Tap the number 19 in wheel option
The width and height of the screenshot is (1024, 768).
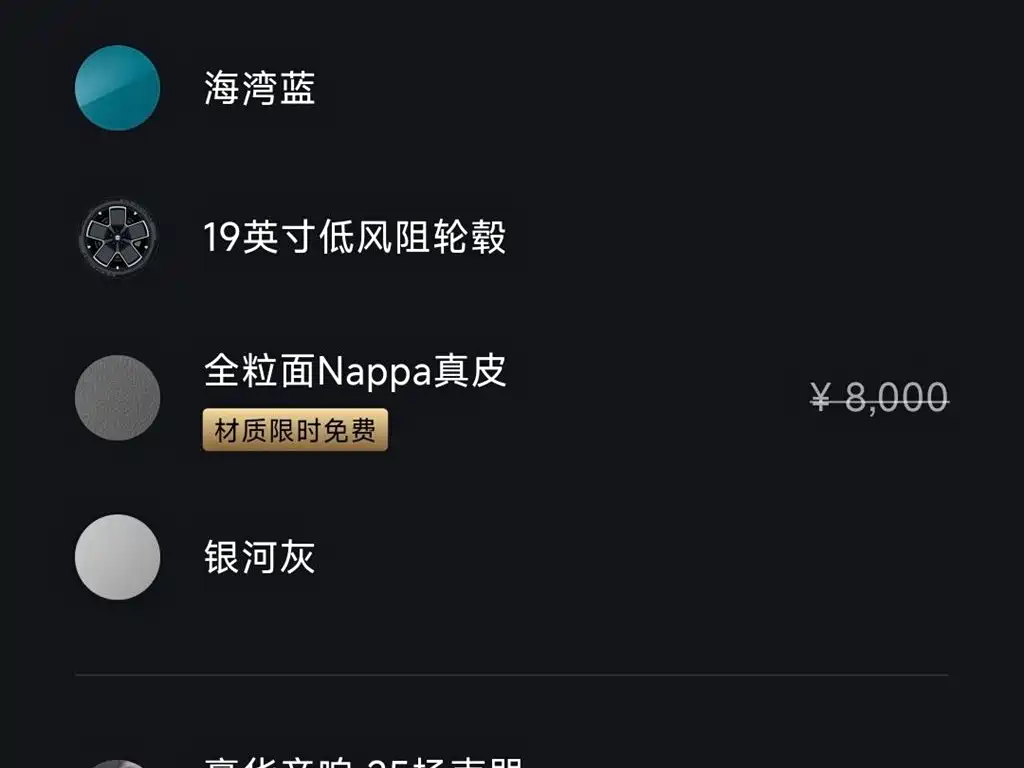(222, 237)
